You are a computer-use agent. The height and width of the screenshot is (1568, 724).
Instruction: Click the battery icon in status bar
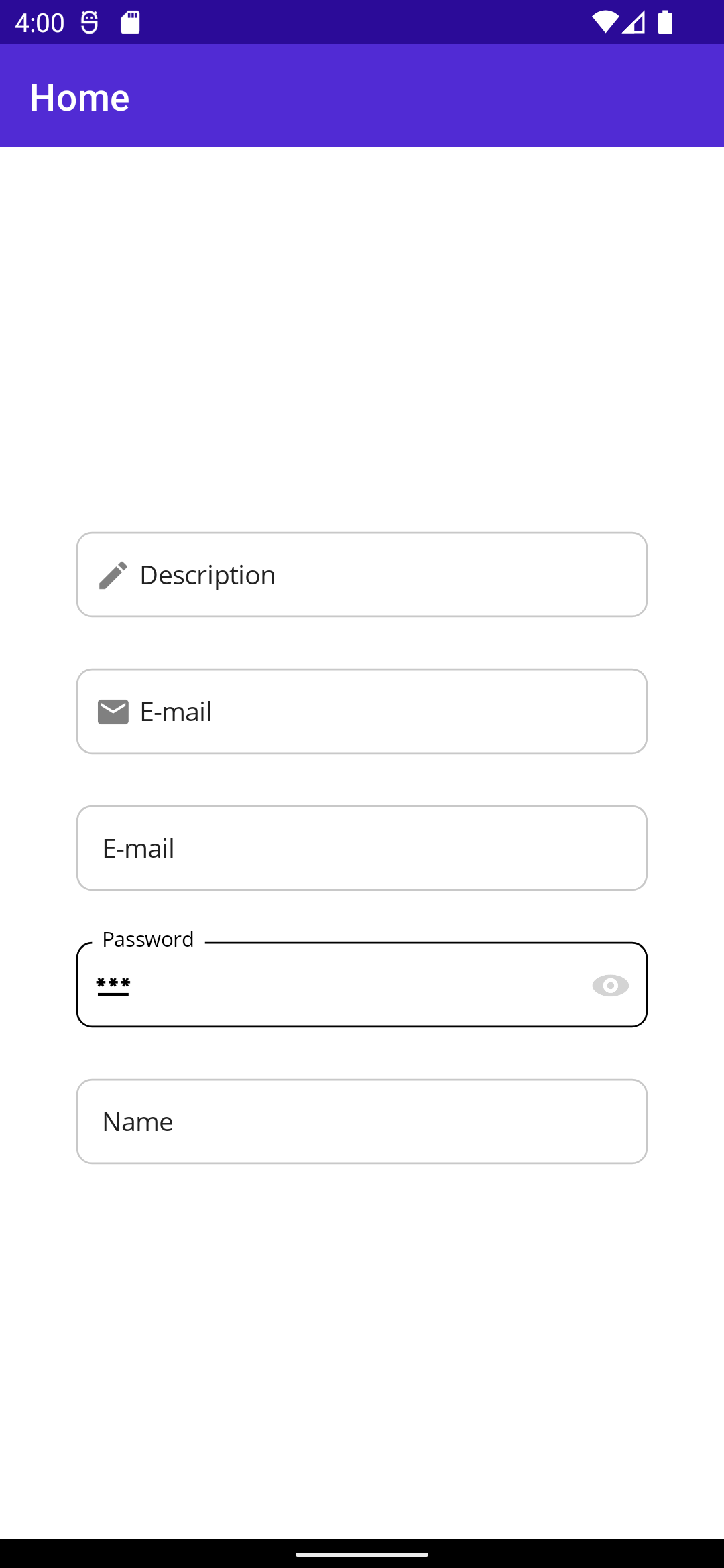(x=664, y=22)
